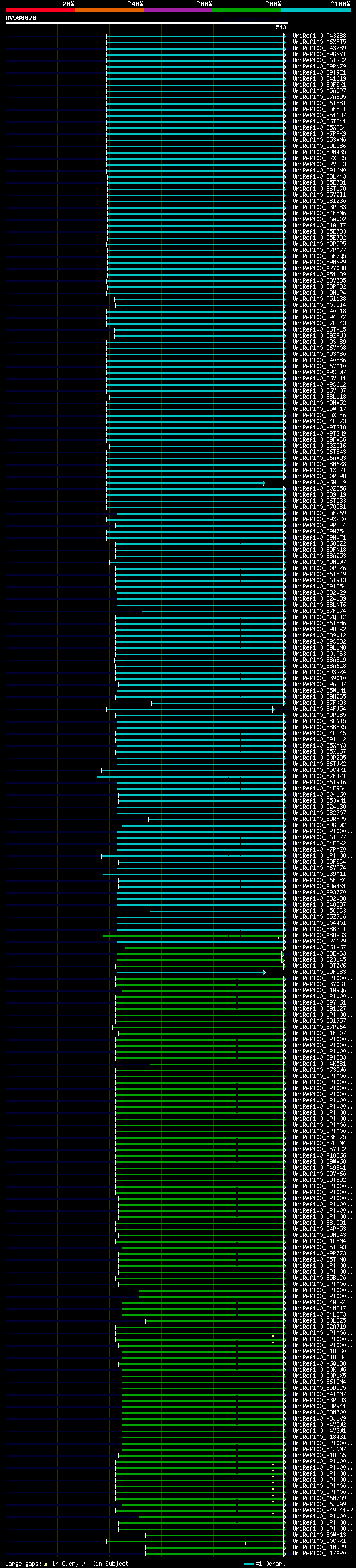Viewport: 356px width, 1568px height.
Task: Click the query end position 543 label
Action: [x=281, y=27]
